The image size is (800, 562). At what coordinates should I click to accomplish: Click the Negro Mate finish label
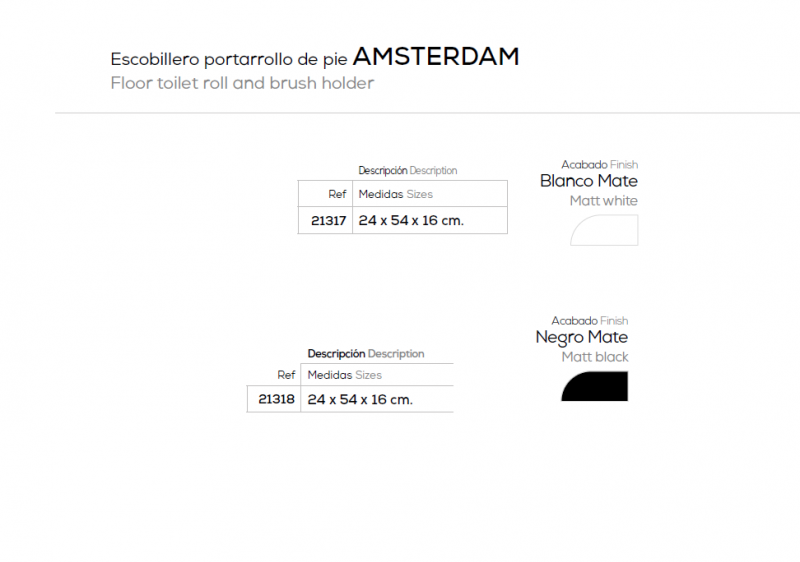pyautogui.click(x=582, y=338)
